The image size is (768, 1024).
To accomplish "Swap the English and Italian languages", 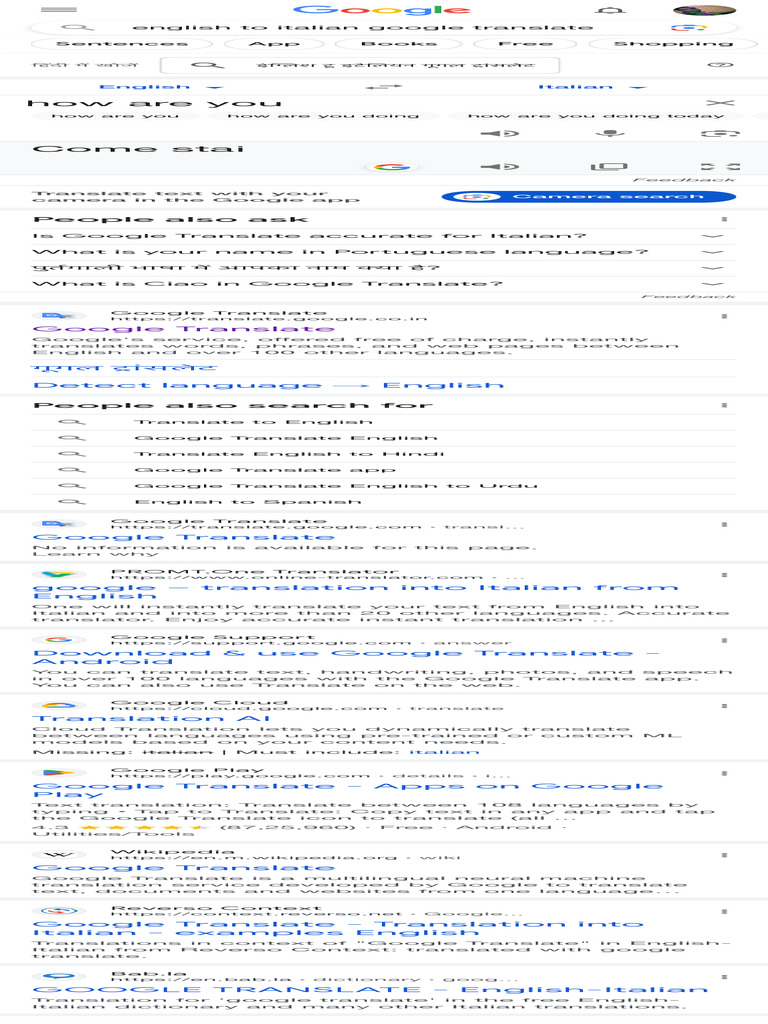I will click(383, 87).
